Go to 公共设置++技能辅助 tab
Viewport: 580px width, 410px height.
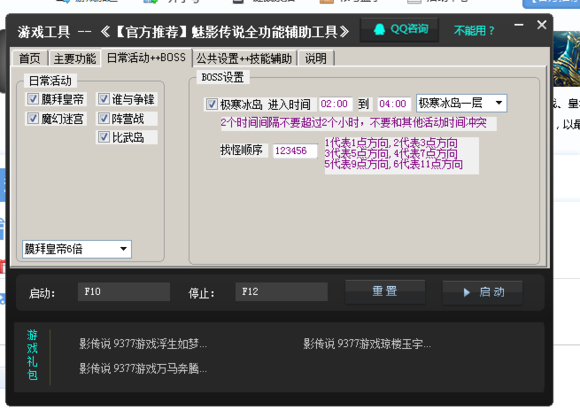tap(244, 58)
